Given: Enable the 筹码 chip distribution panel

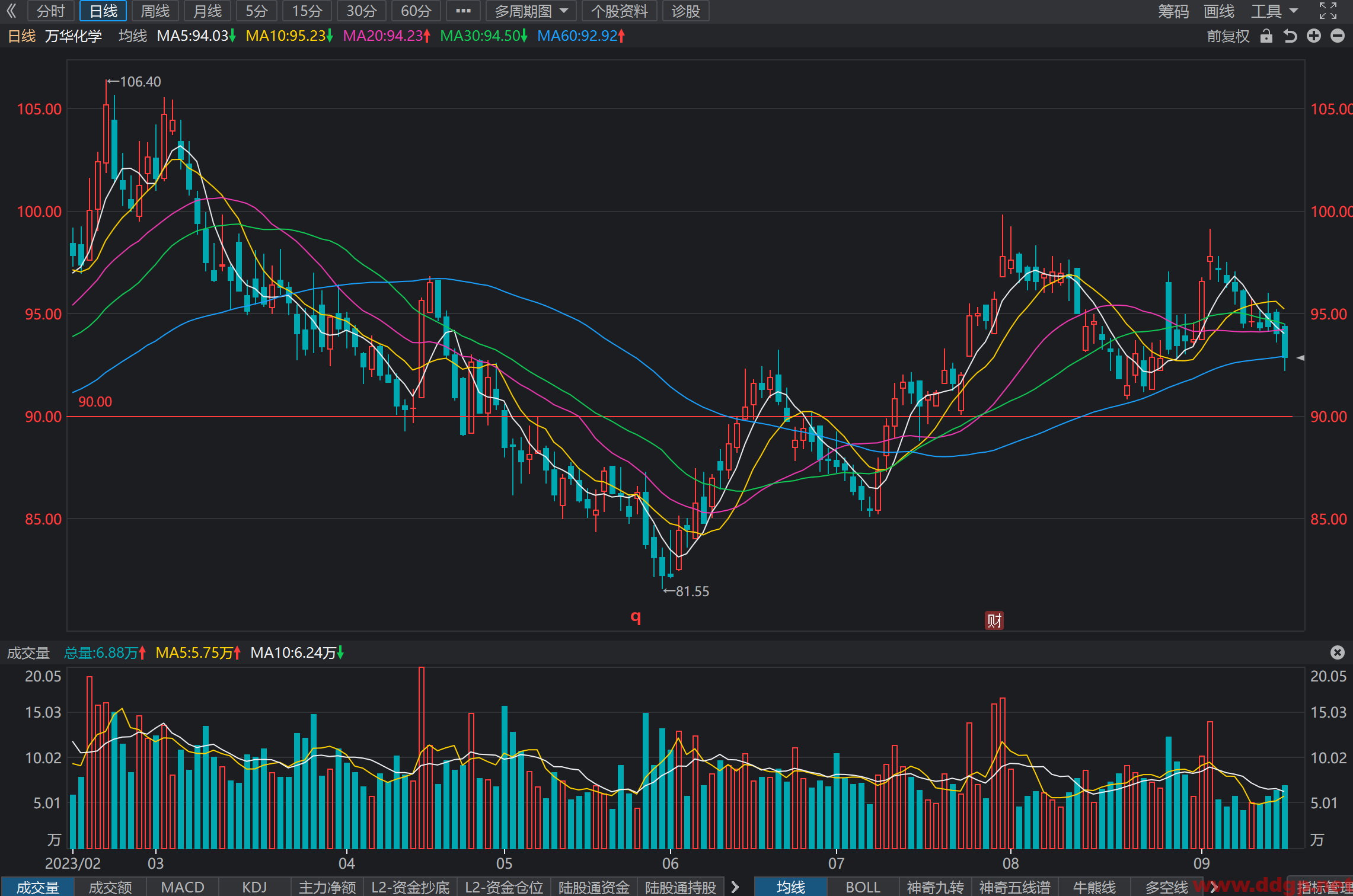Looking at the screenshot, I should pyautogui.click(x=1173, y=11).
